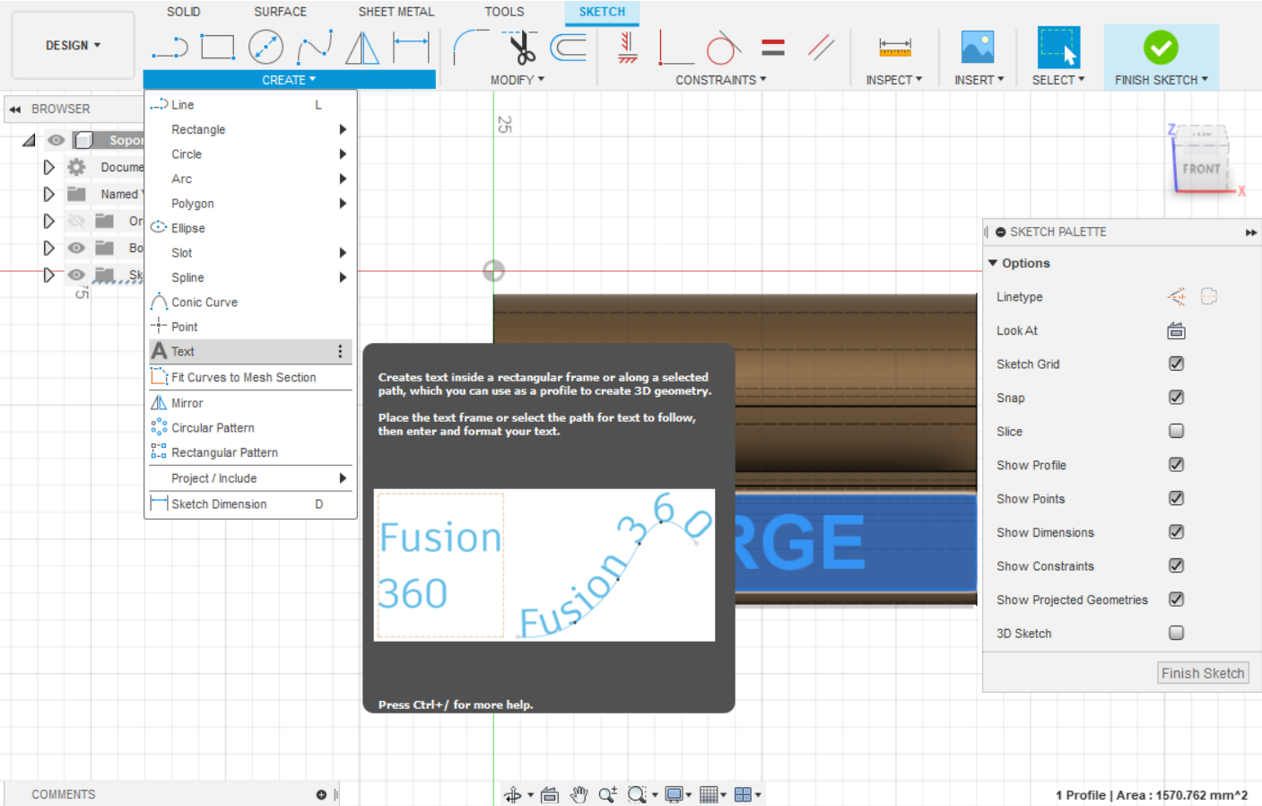
Task: Expand the Named Views tree node
Action: tap(48, 194)
